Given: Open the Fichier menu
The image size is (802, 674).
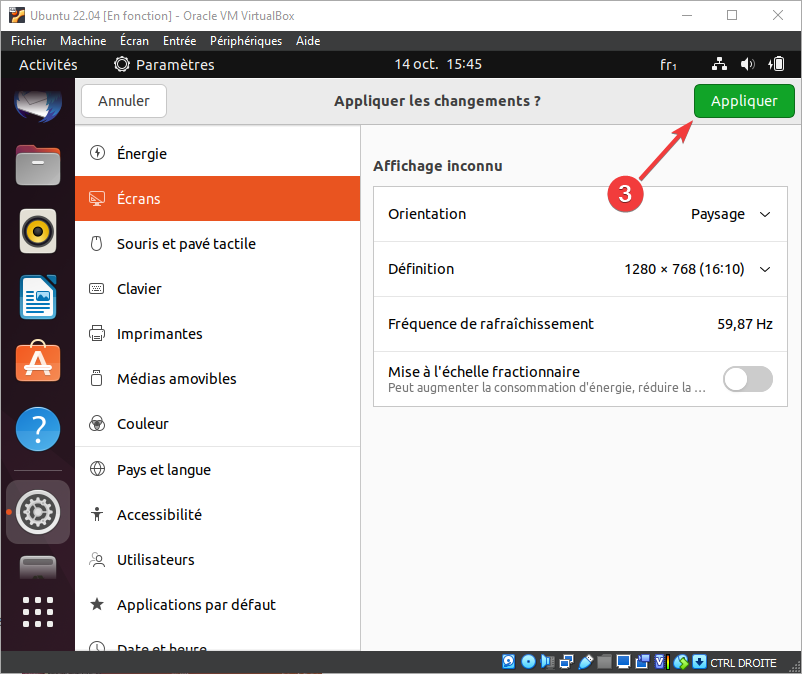Looking at the screenshot, I should (x=29, y=41).
